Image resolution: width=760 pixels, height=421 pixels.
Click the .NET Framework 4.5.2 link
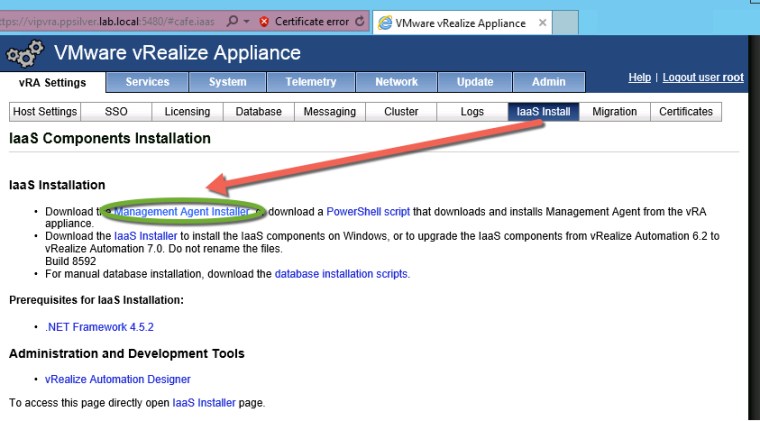[99, 327]
